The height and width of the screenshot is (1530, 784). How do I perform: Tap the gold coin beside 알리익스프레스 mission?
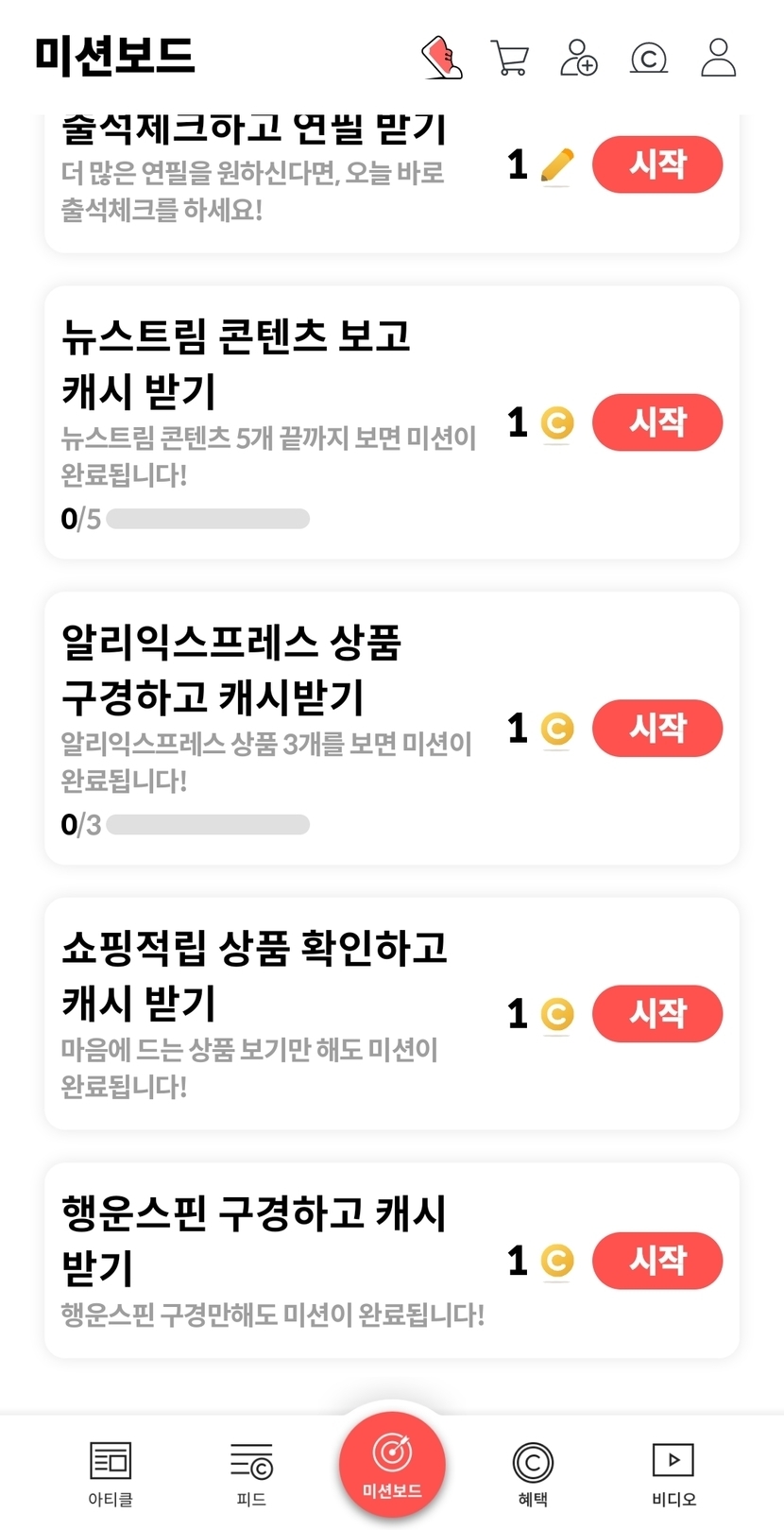coord(557,729)
